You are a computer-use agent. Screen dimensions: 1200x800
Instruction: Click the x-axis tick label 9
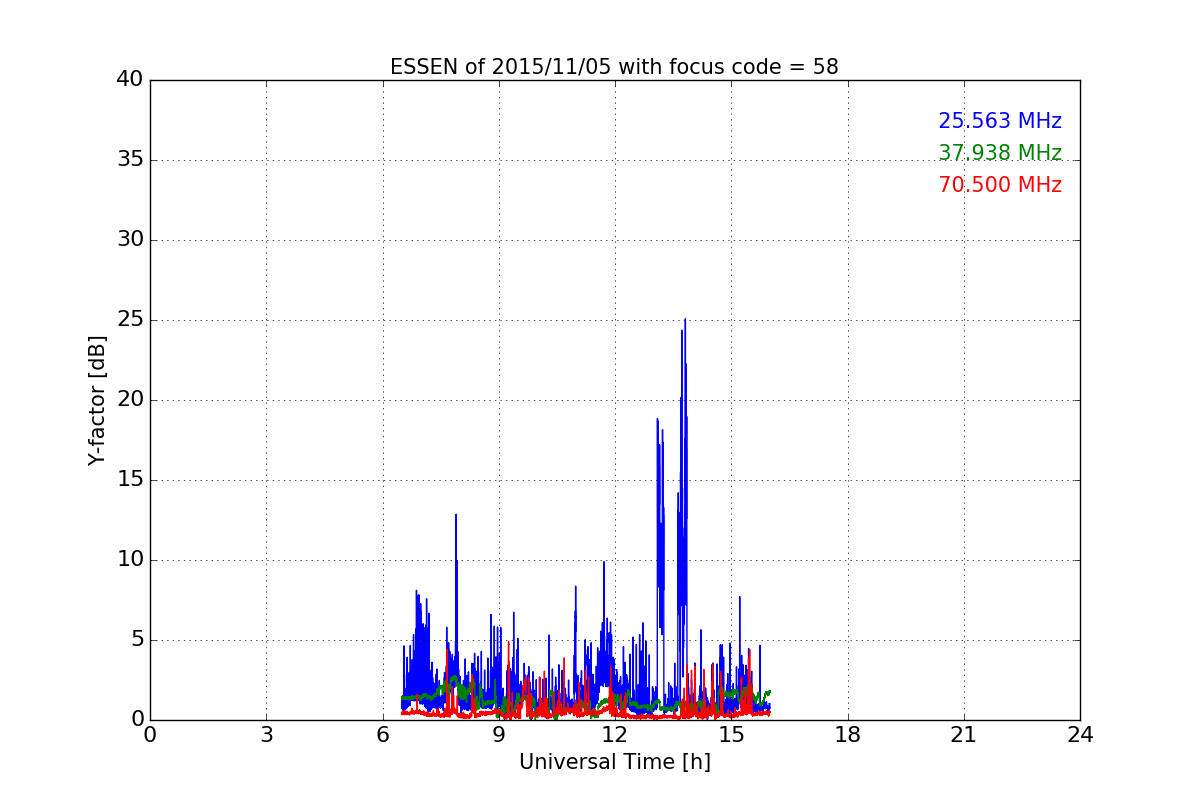coord(499,735)
